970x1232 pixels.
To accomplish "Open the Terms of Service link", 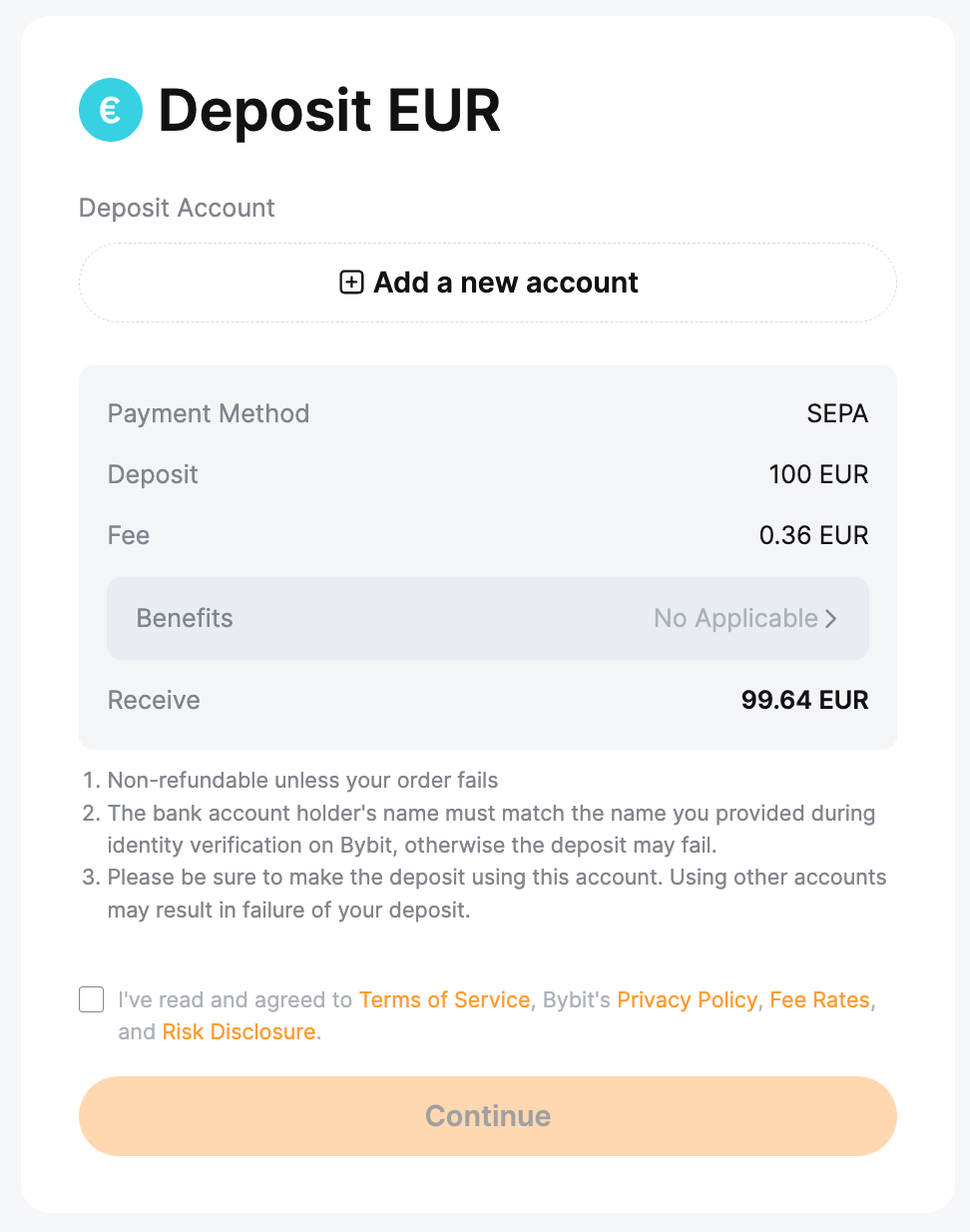I will [x=444, y=1000].
